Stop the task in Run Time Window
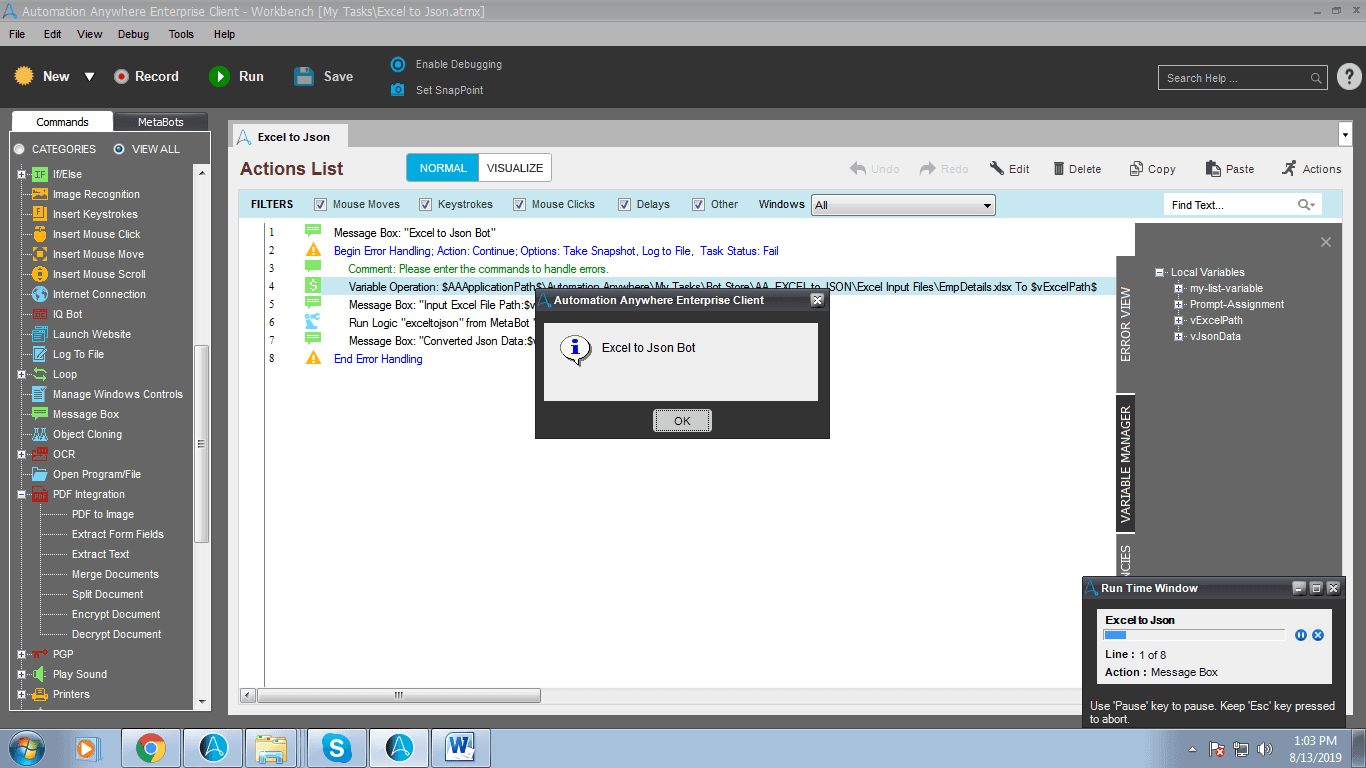Screen dimensions: 1366x768 [x=1318, y=635]
